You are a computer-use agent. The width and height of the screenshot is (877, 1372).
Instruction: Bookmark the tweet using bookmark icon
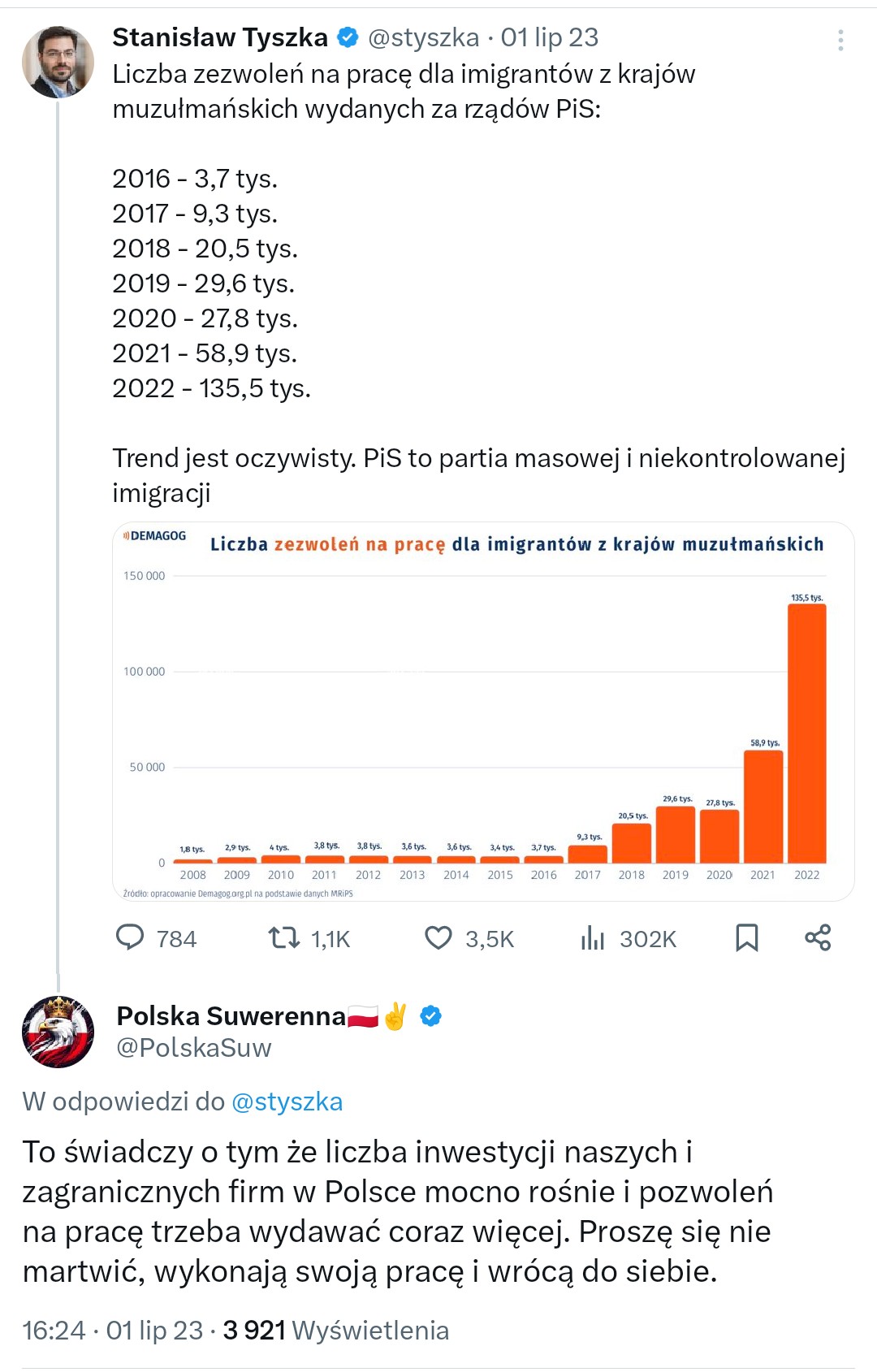[746, 937]
